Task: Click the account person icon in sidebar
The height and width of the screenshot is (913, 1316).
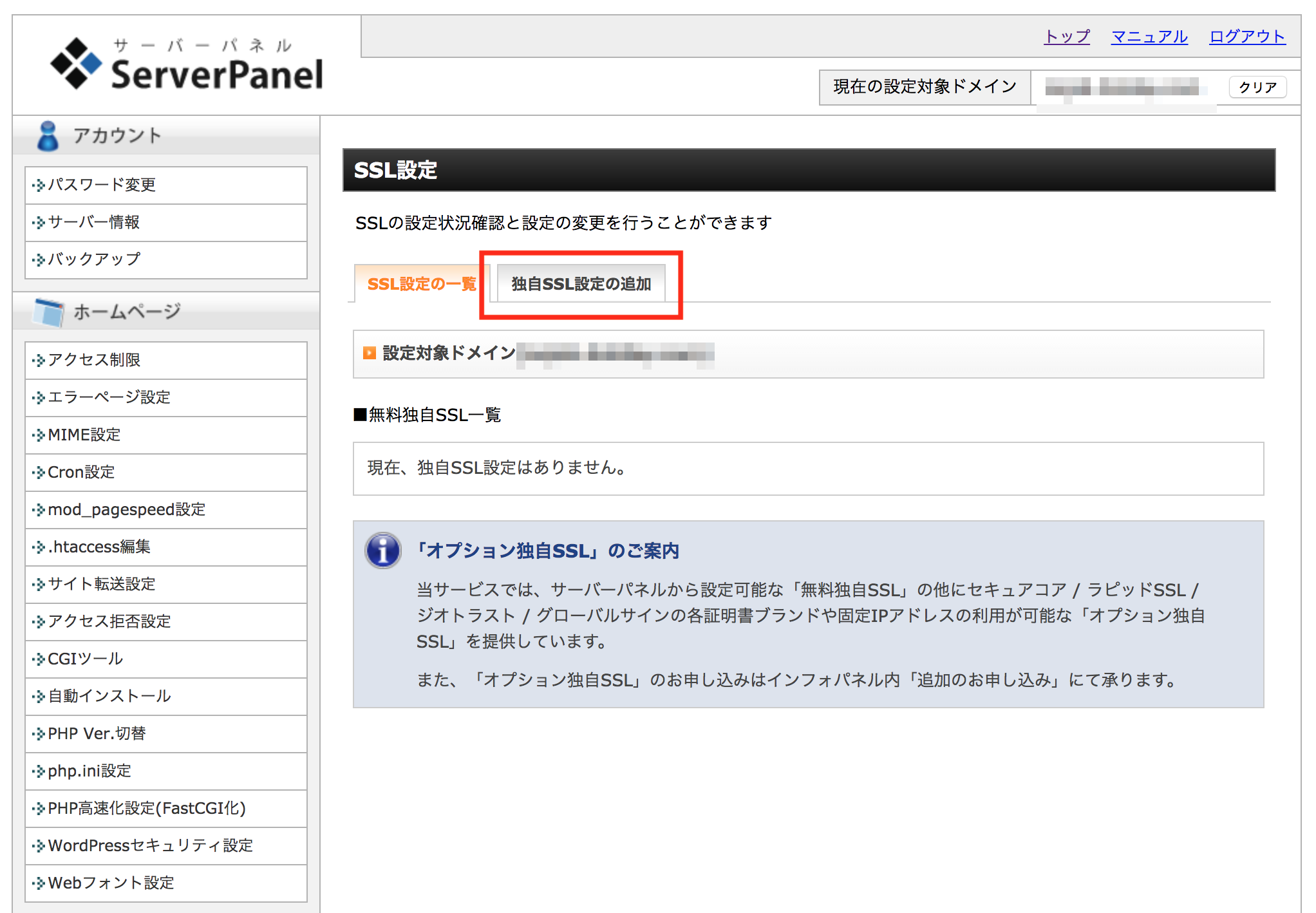Action: (48, 135)
